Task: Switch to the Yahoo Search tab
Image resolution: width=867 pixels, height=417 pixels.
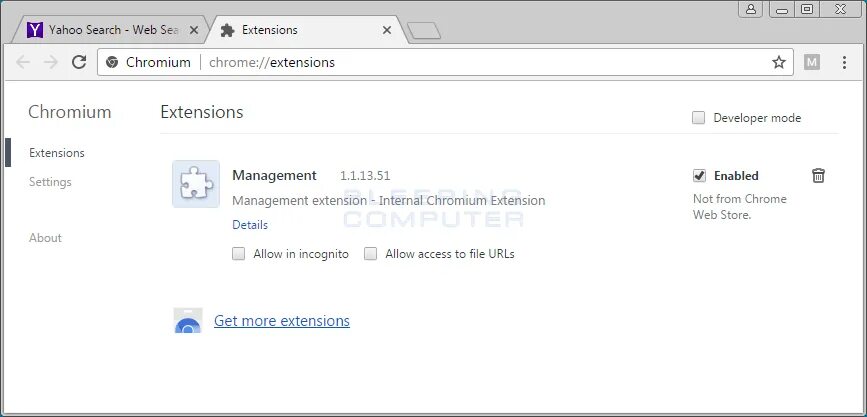Action: 111,30
